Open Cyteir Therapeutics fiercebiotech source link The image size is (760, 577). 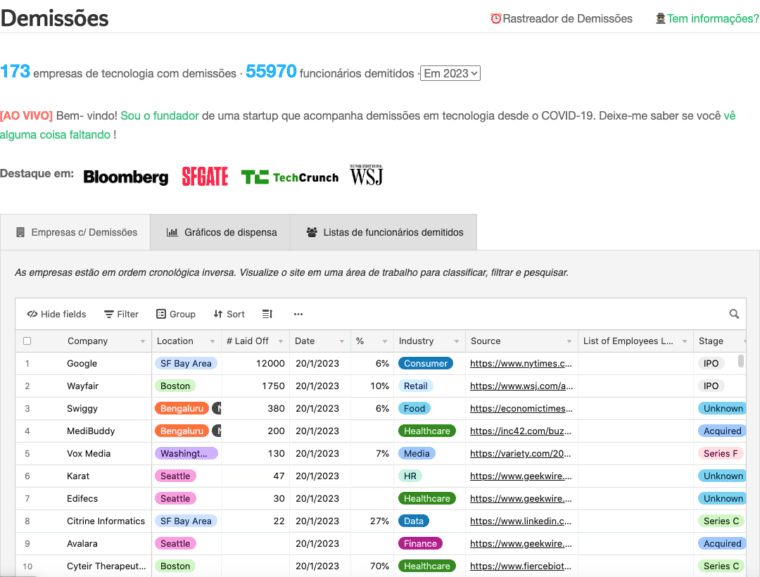tap(521, 566)
